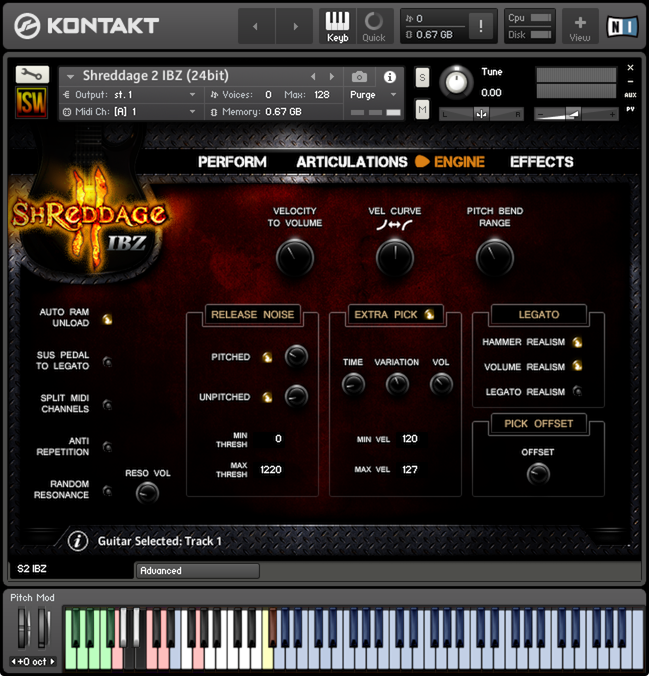
Task: Click the Shreddage II IBZ logo
Action: click(x=88, y=220)
